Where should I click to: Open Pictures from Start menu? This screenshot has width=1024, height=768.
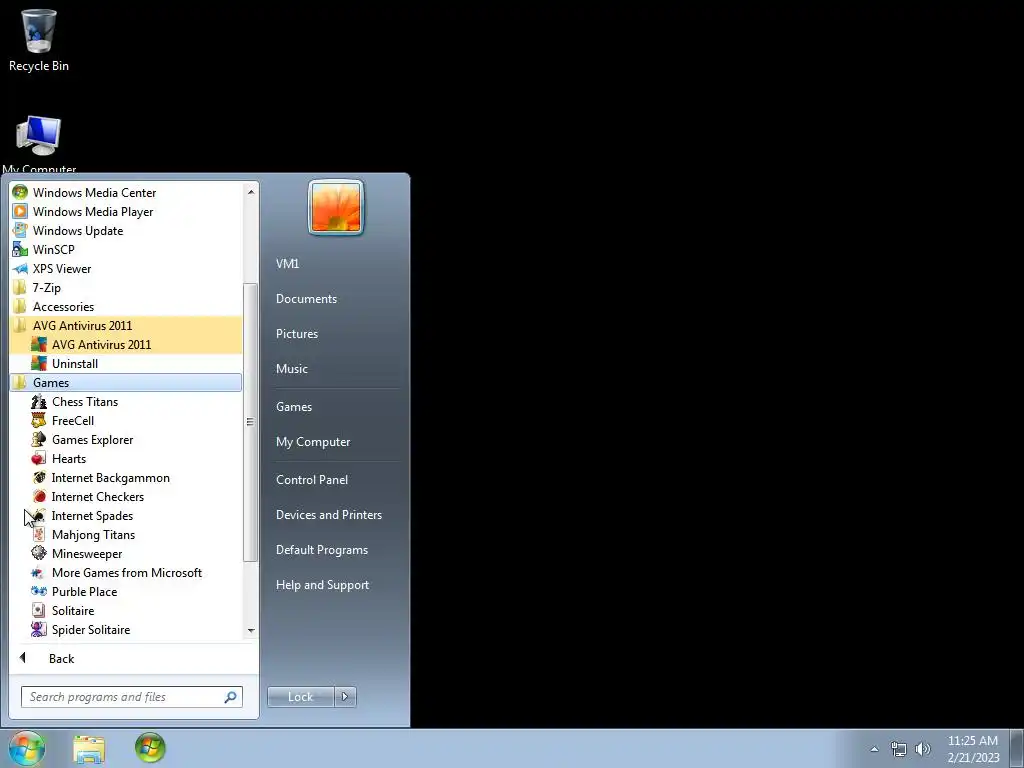tap(296, 334)
